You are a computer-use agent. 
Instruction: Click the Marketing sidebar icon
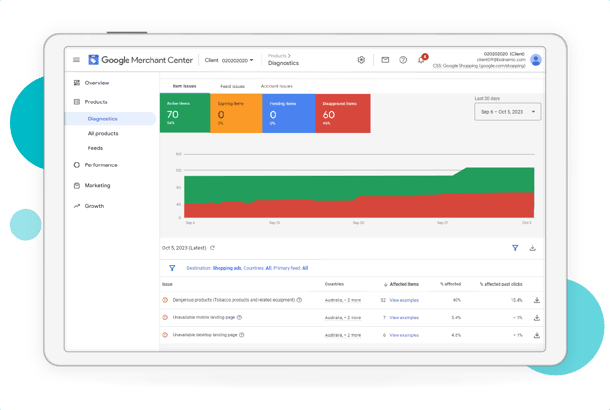point(77,186)
